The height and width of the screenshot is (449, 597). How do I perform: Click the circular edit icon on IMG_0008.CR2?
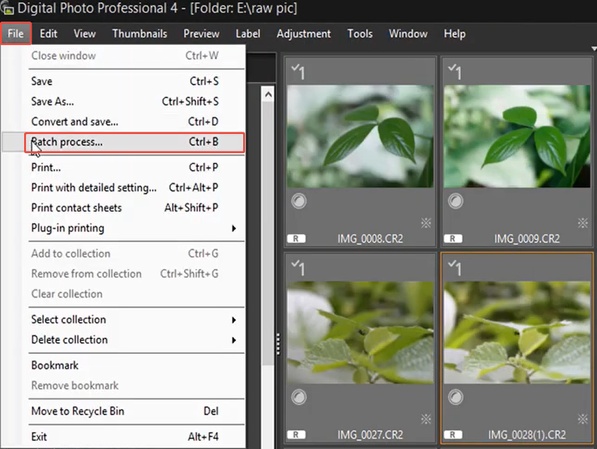[x=299, y=201]
